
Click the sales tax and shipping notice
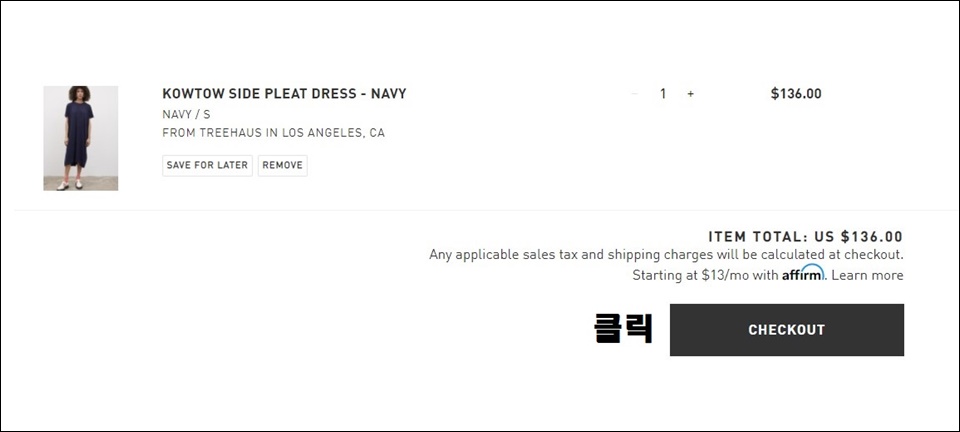[666, 255]
